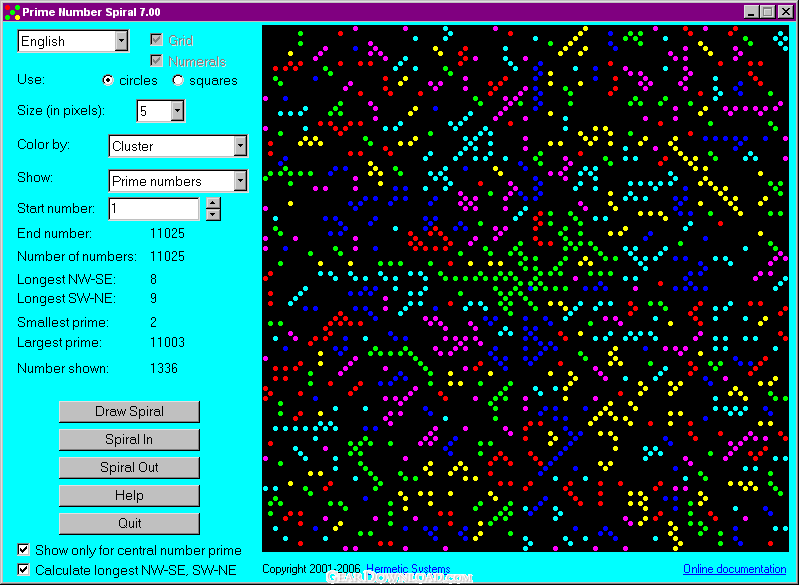
Task: Open Help via the Help button
Action: click(x=129, y=496)
